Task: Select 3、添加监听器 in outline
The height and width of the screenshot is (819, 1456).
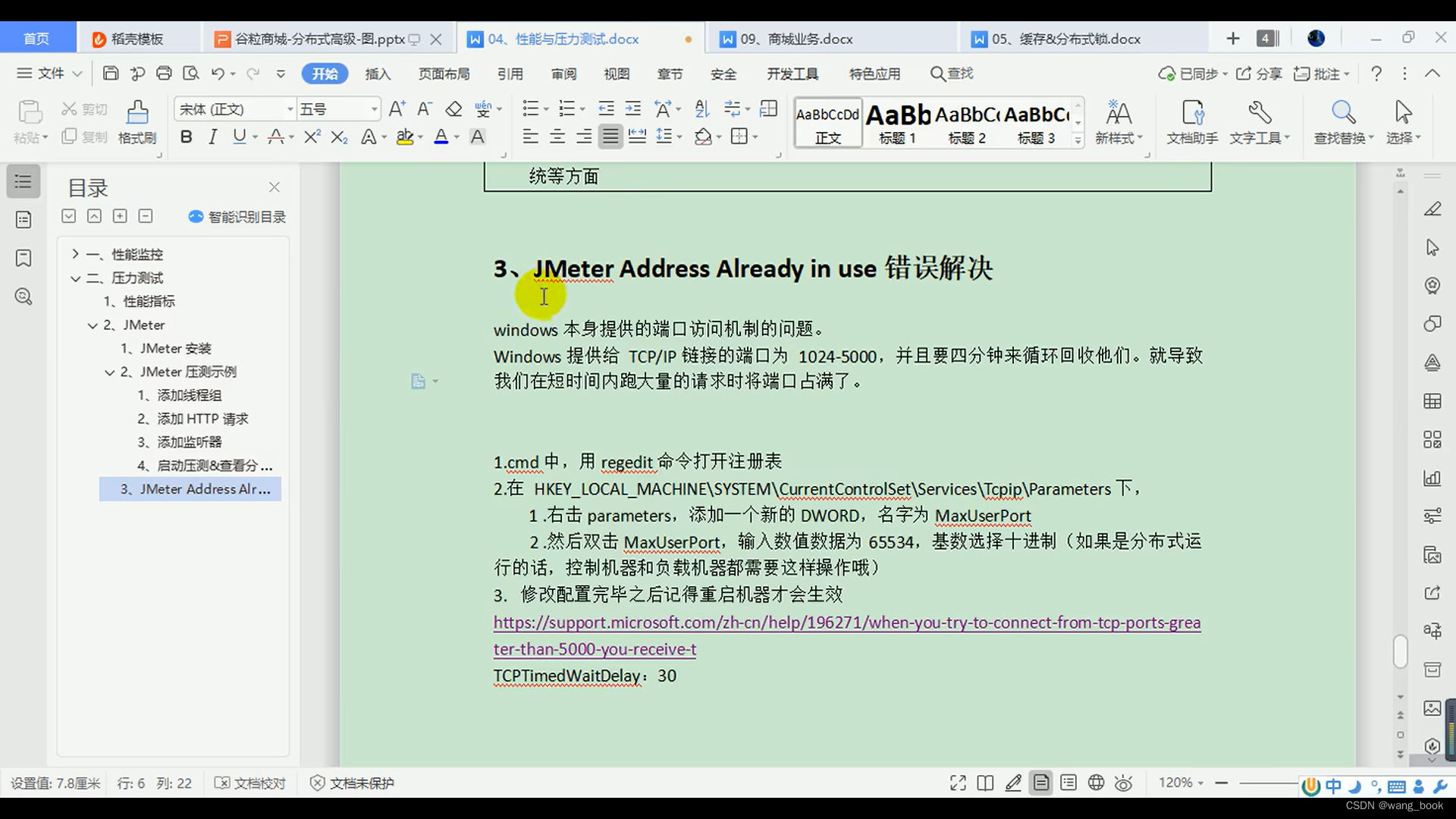Action: click(x=180, y=442)
